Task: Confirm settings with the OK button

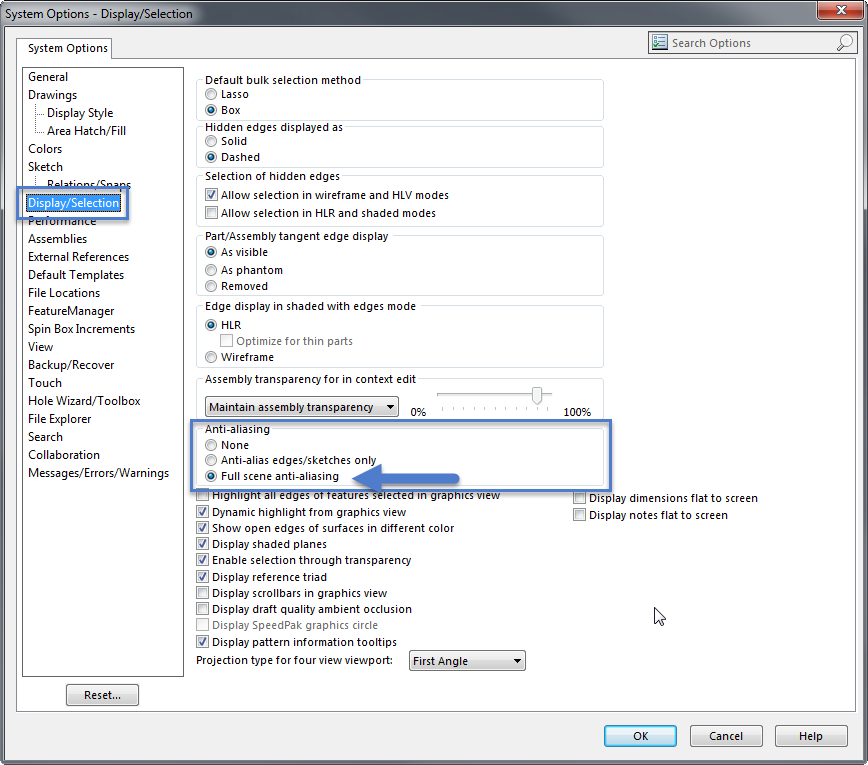Action: pos(639,735)
